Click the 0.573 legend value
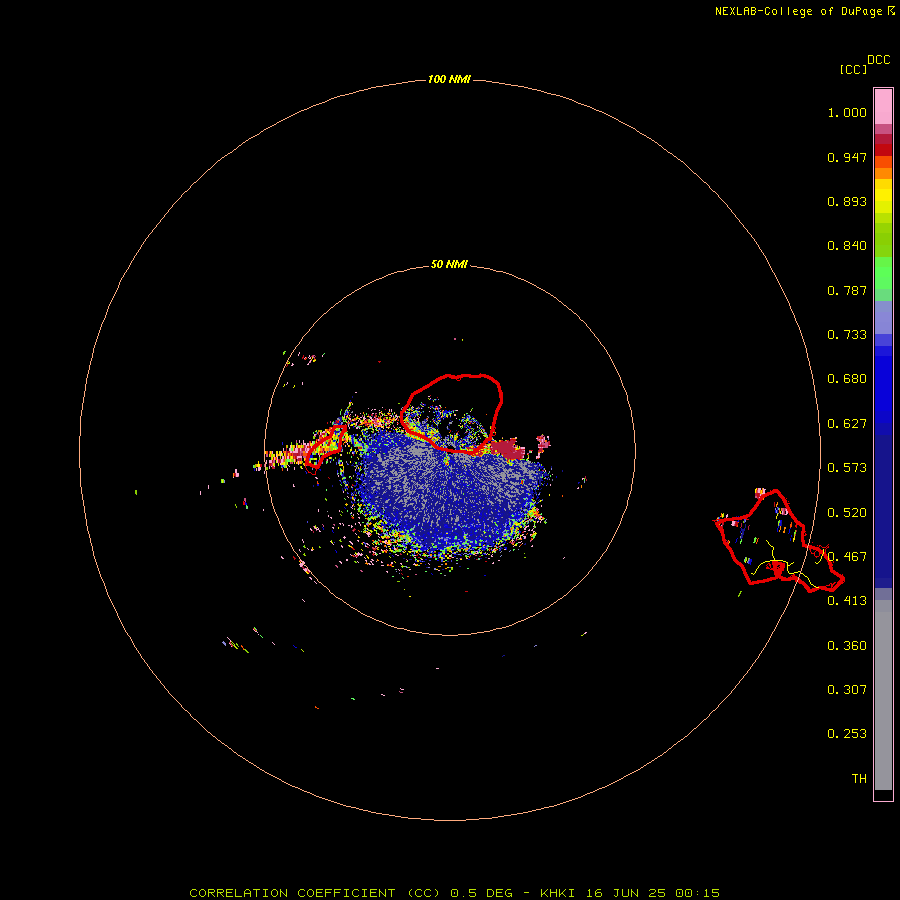The width and height of the screenshot is (900, 900). 847,468
